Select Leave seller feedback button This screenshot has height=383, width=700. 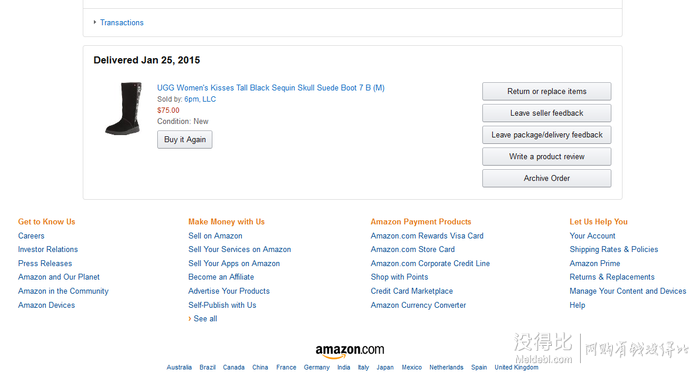tap(546, 113)
